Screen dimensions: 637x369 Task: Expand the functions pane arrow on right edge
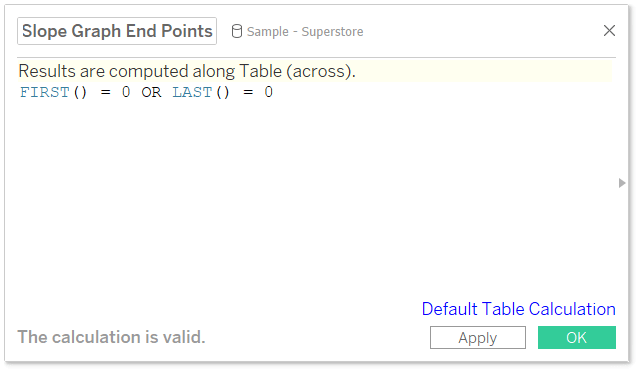tap(622, 183)
